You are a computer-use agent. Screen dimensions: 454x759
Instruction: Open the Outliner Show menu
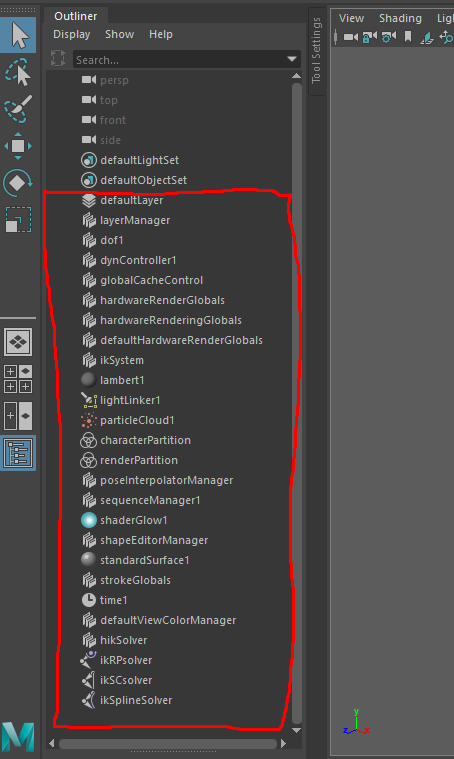click(119, 34)
